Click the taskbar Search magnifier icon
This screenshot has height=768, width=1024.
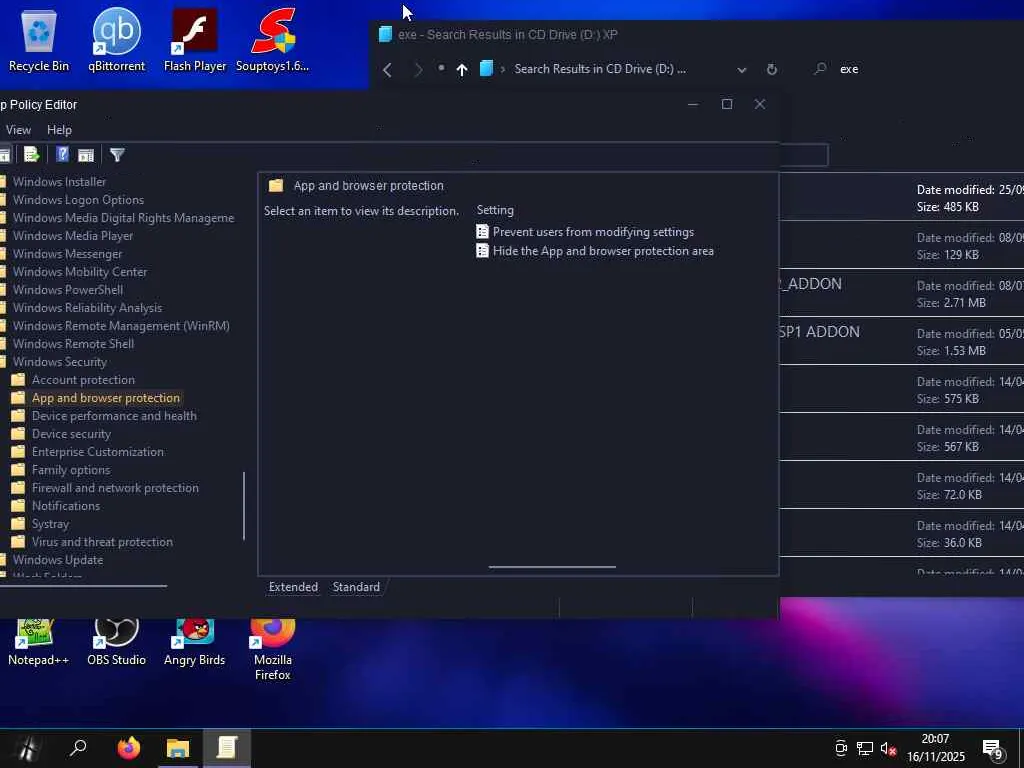(x=78, y=748)
